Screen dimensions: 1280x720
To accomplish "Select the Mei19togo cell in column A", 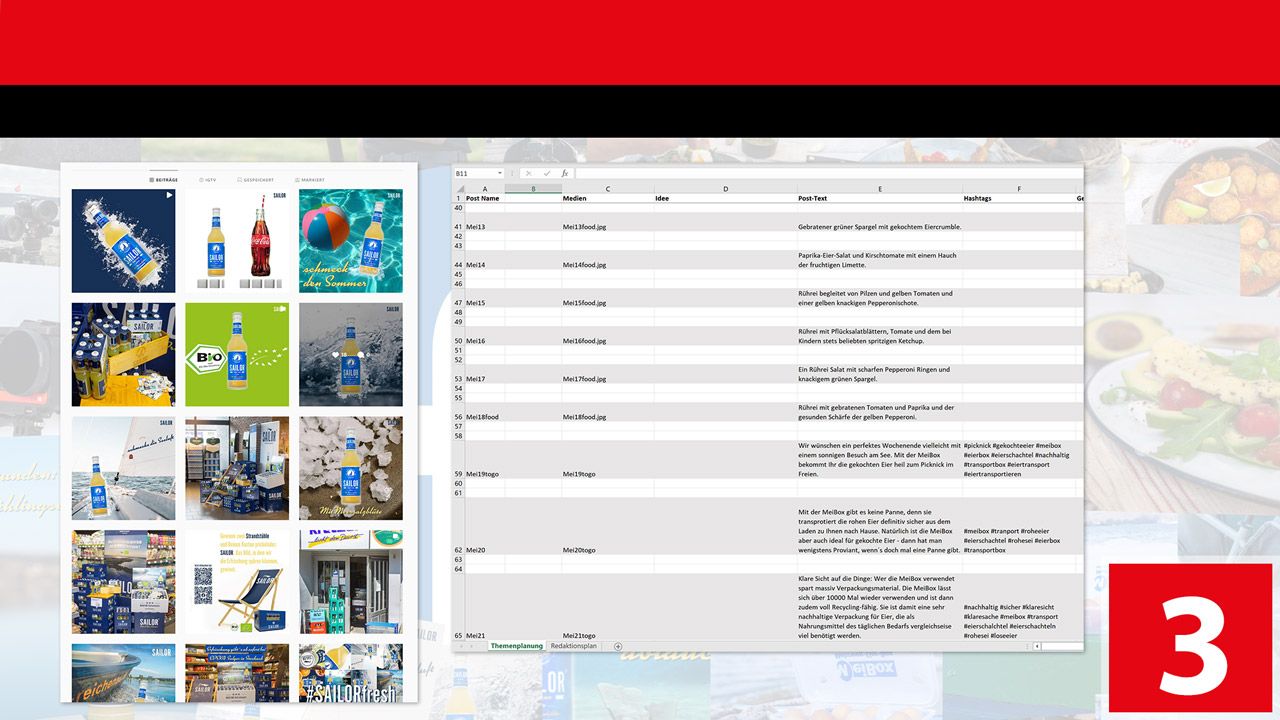I will (x=484, y=473).
